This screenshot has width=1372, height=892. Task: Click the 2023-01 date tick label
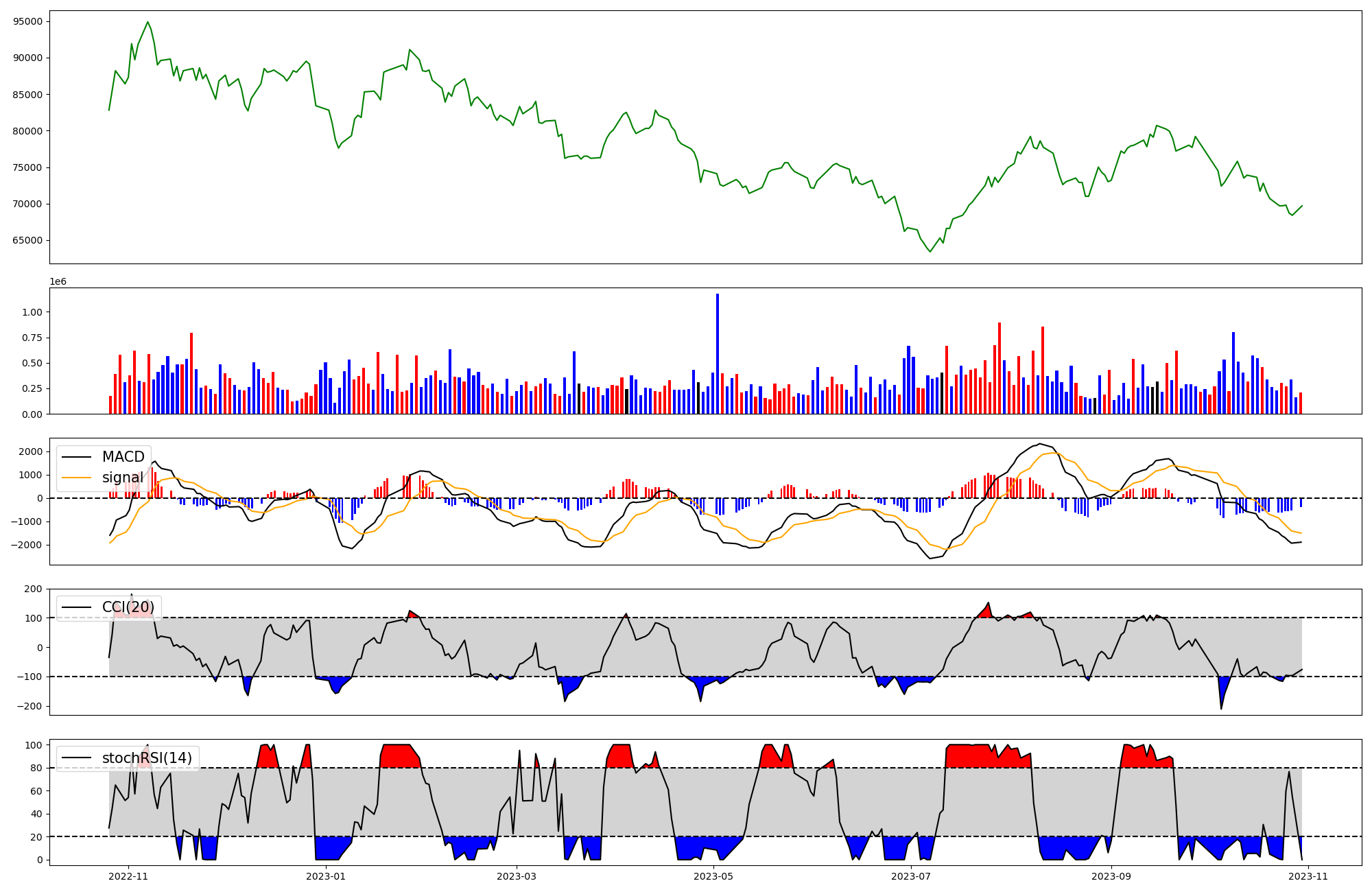325,876
